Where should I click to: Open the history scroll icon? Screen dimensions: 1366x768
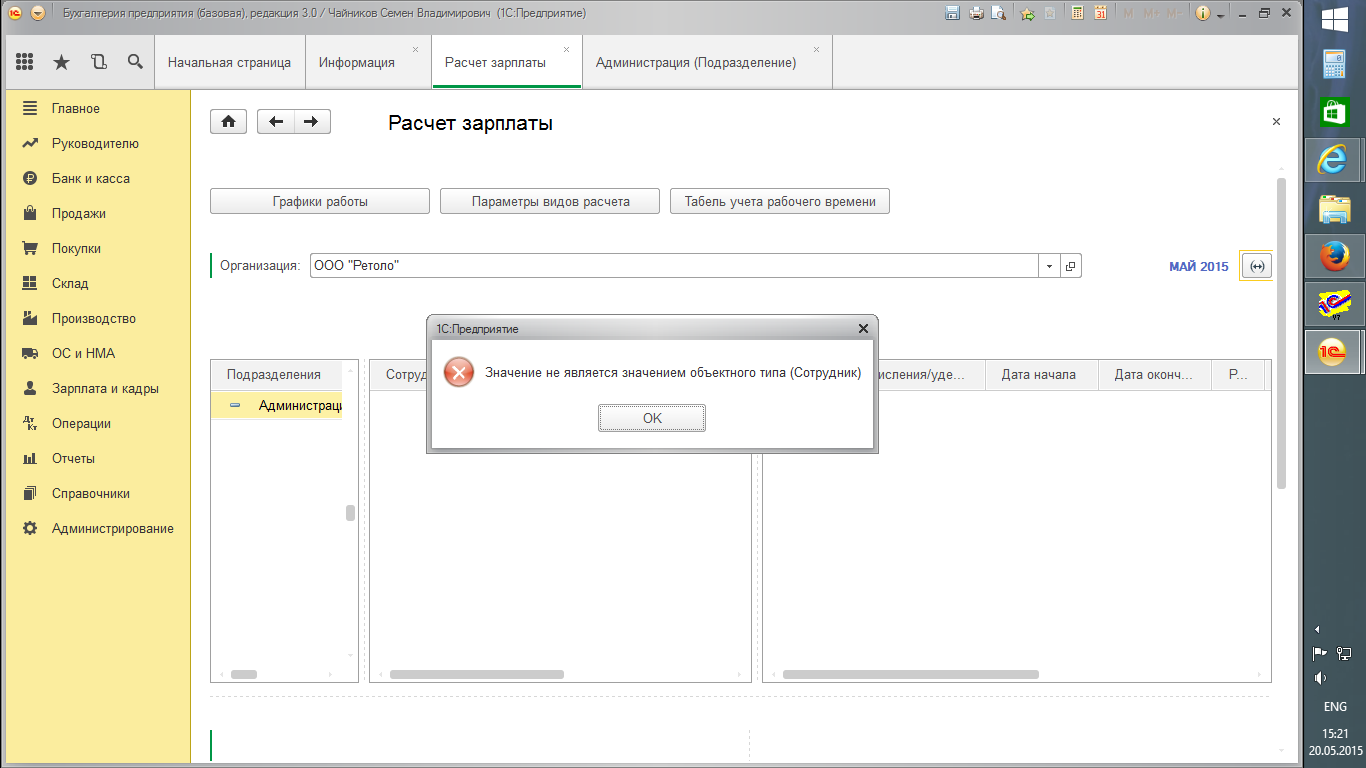pyautogui.click(x=98, y=62)
